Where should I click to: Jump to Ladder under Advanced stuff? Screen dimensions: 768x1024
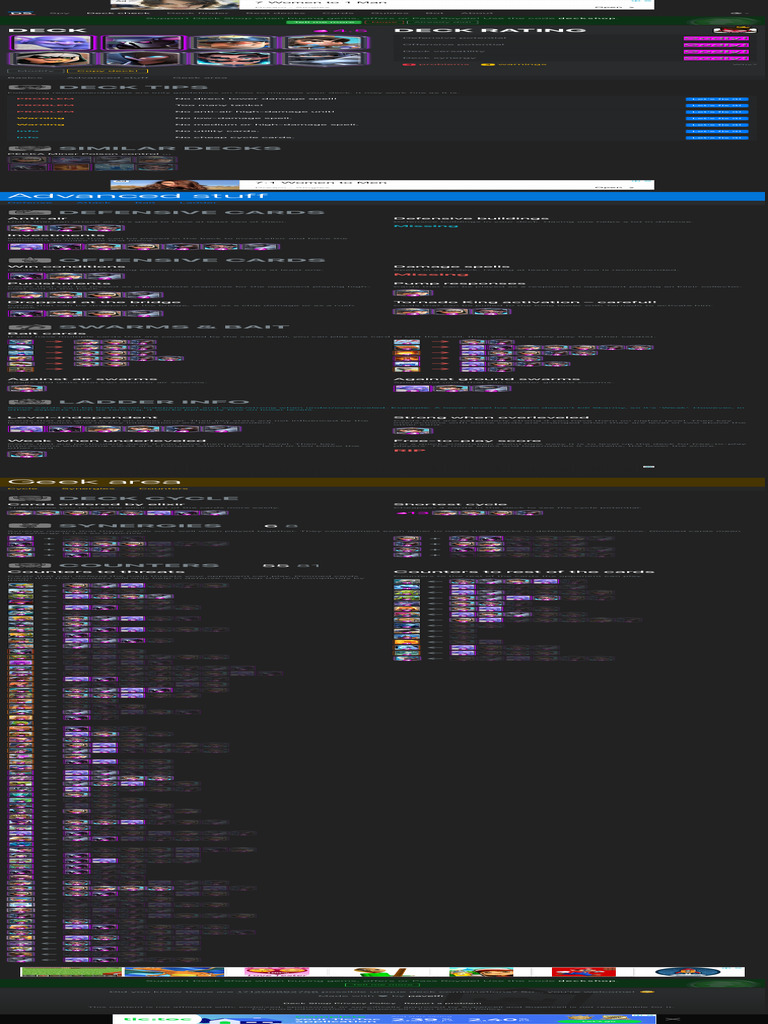pos(197,203)
